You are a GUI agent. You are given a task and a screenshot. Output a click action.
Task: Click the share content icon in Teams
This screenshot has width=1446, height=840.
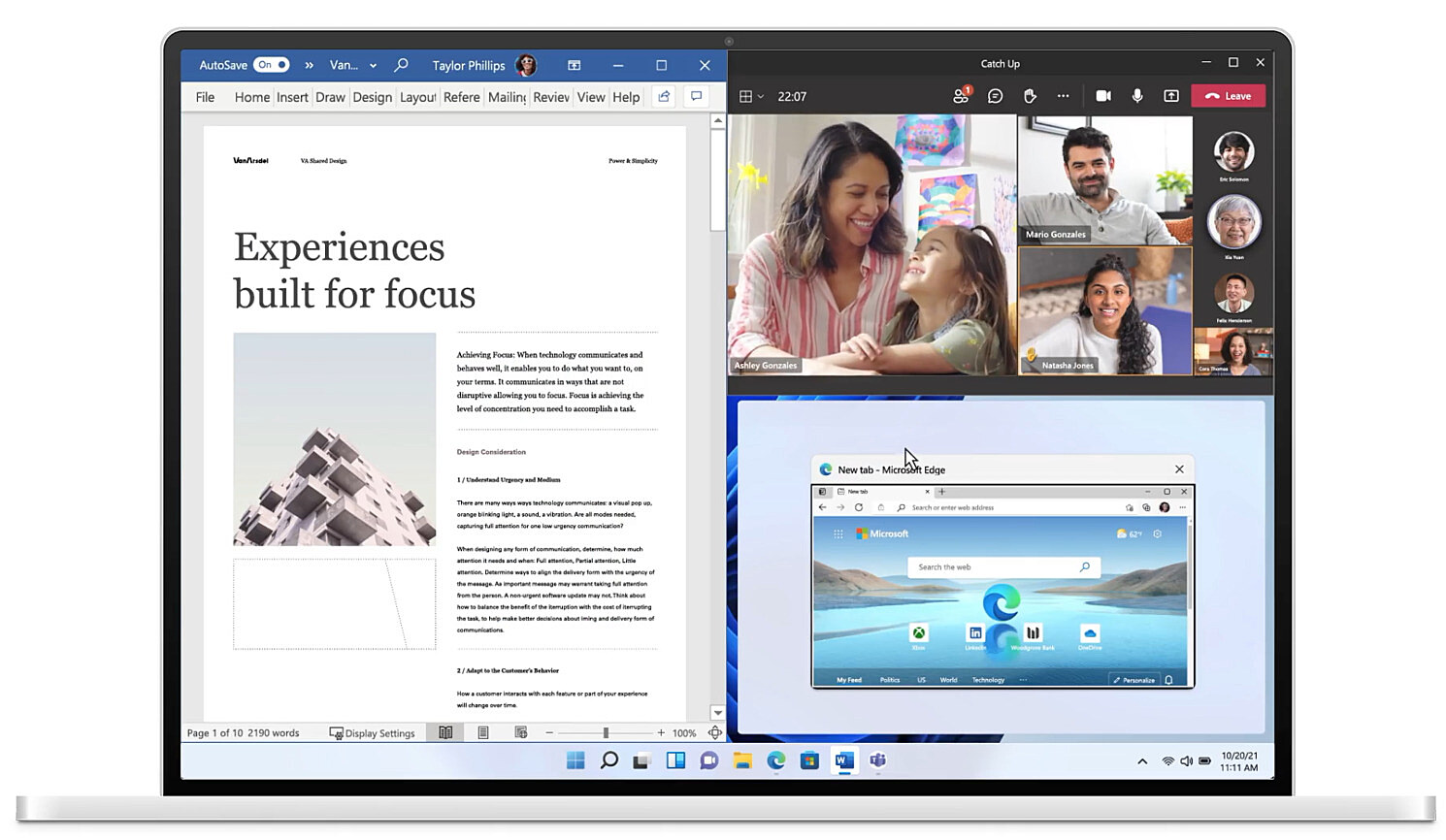pyautogui.click(x=1171, y=96)
